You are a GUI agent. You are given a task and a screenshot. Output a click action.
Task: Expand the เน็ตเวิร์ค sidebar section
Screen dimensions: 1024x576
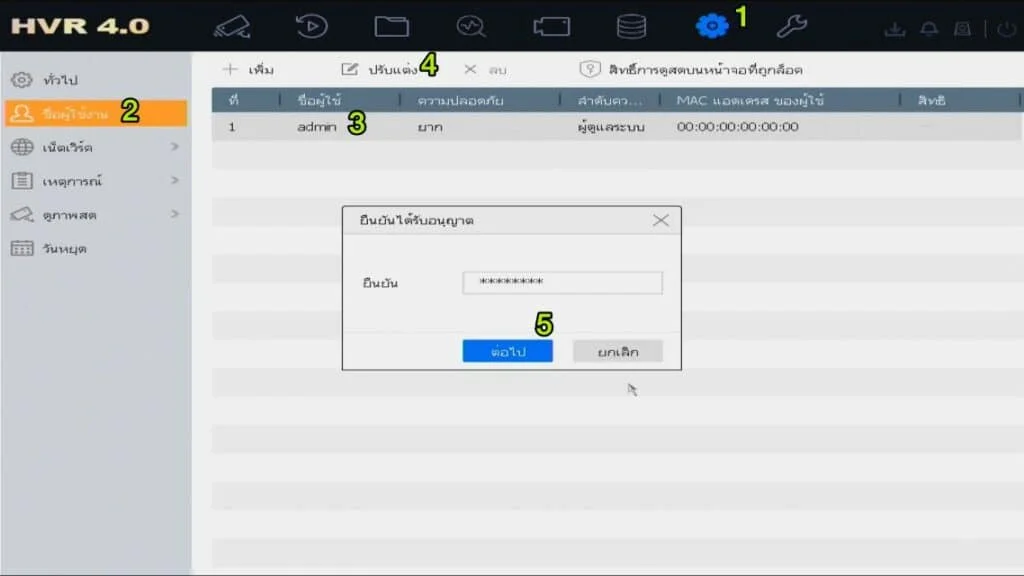pyautogui.click(x=95, y=147)
